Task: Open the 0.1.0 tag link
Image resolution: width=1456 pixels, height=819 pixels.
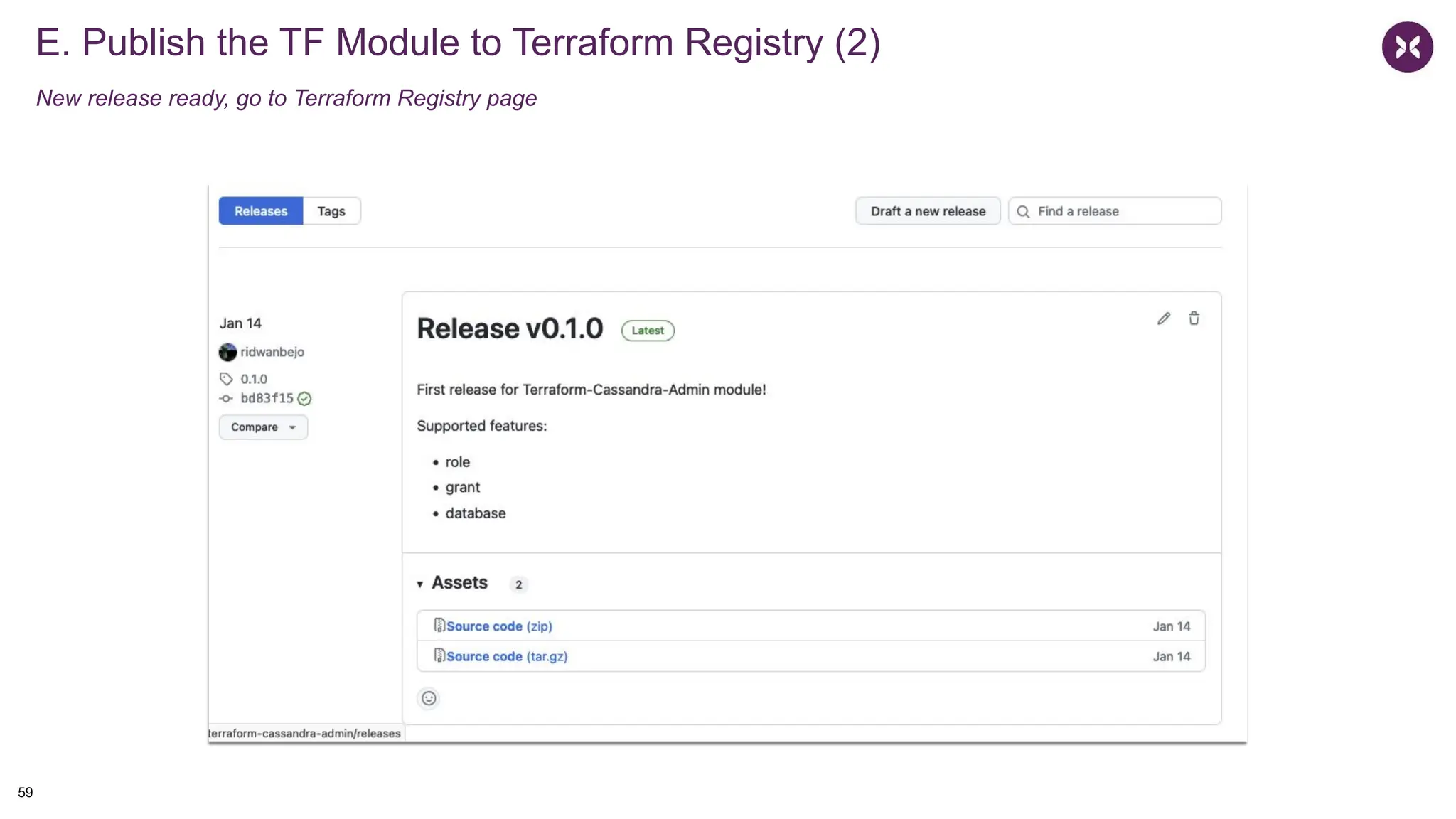Action: [254, 379]
